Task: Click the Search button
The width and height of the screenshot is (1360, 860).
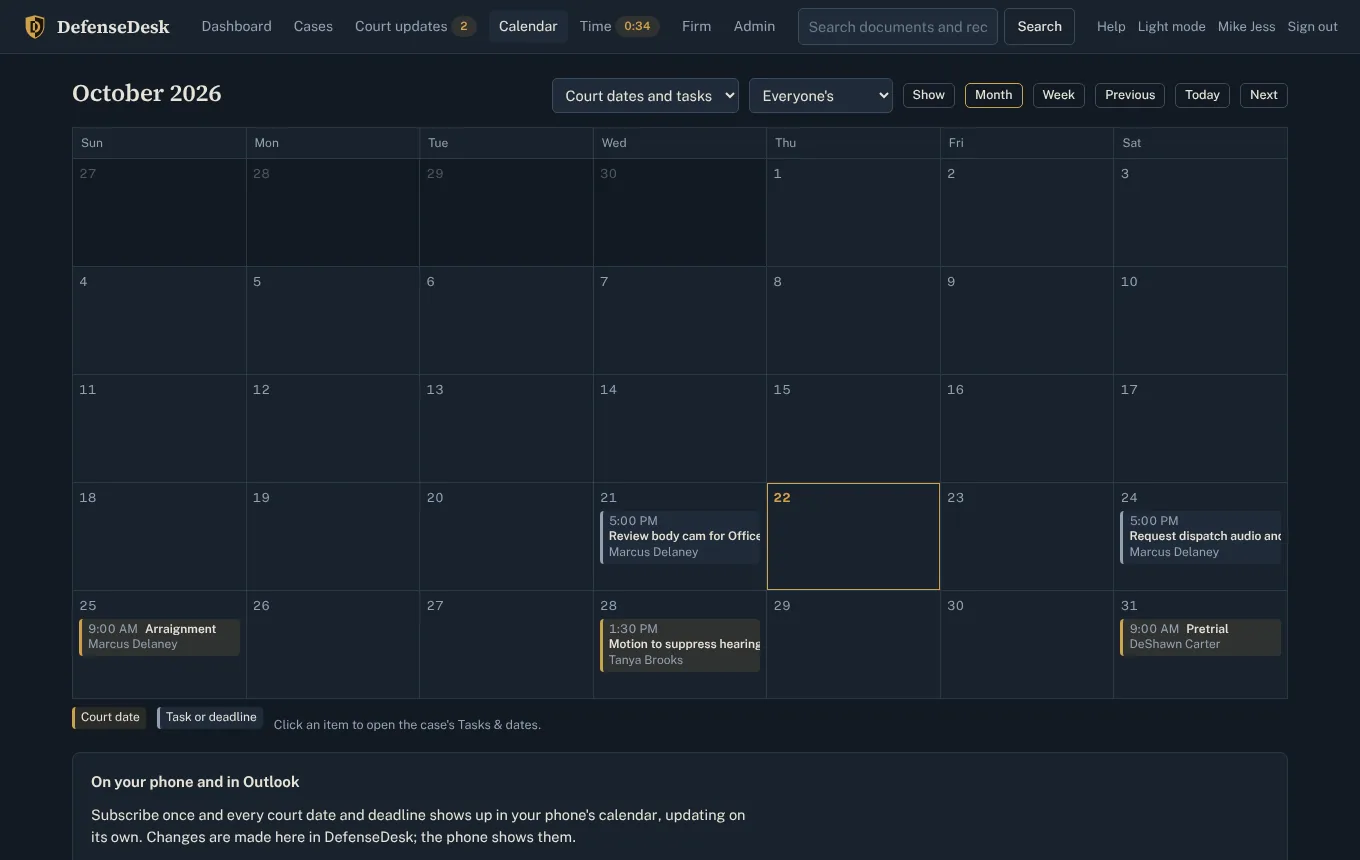Action: 1039,27
